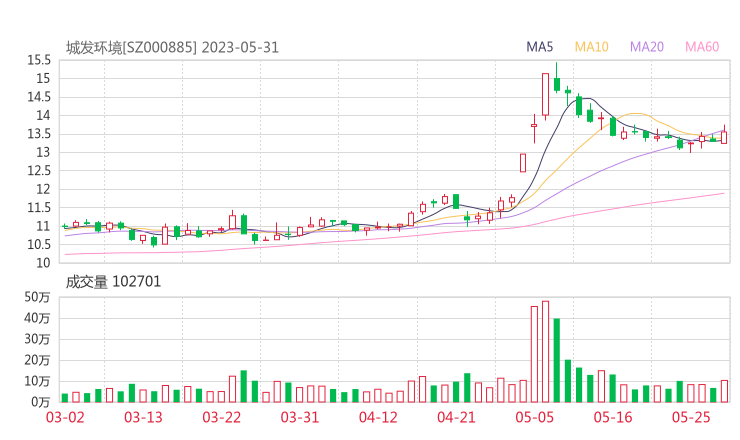Click the chart title 城发环境[SZ000885] 2023-05-31
Viewport: 740px width, 440px height.
172,48
